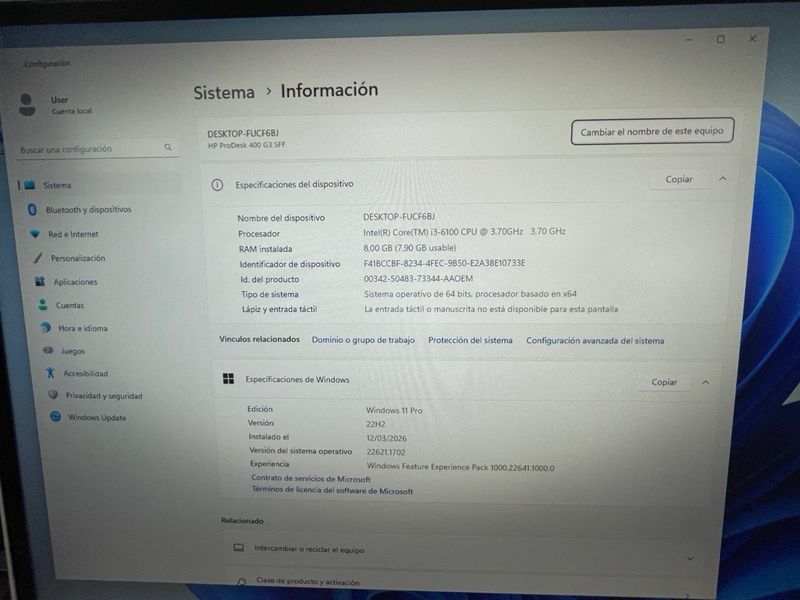Viewport: 800px width, 600px height.
Task: Click the magnifier search icon
Action: [168, 147]
